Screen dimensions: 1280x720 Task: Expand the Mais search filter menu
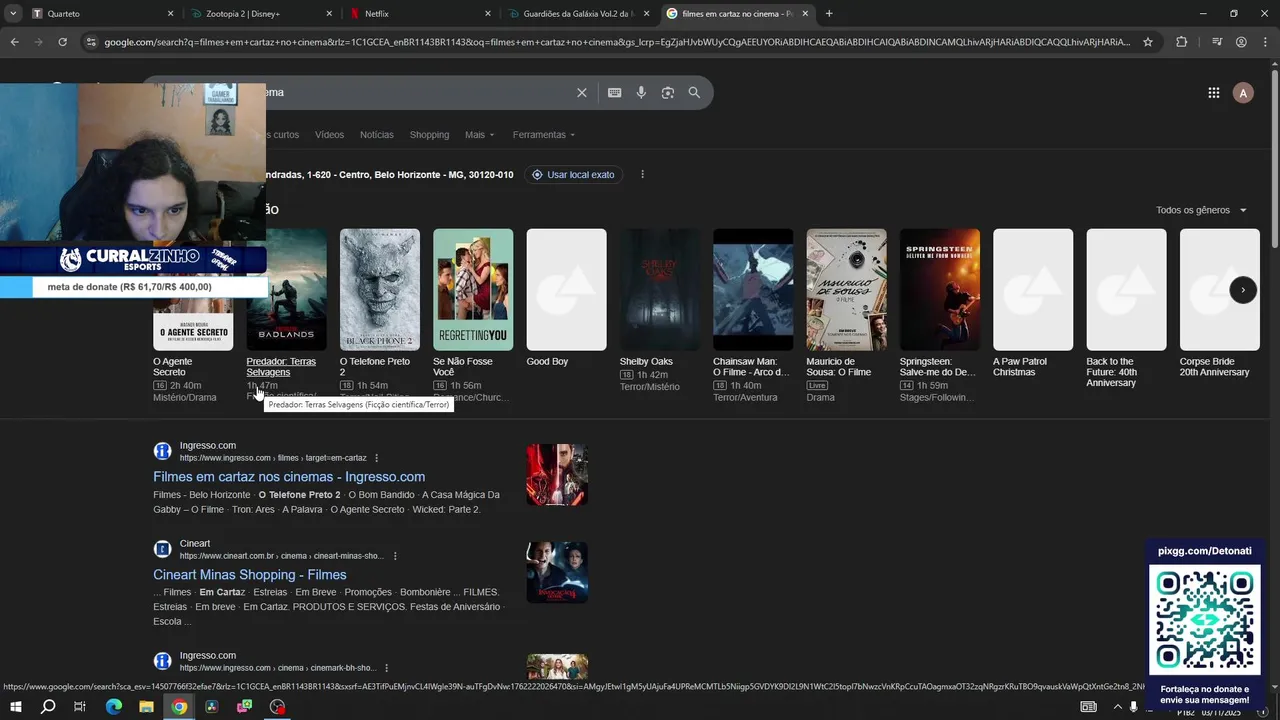click(x=479, y=135)
